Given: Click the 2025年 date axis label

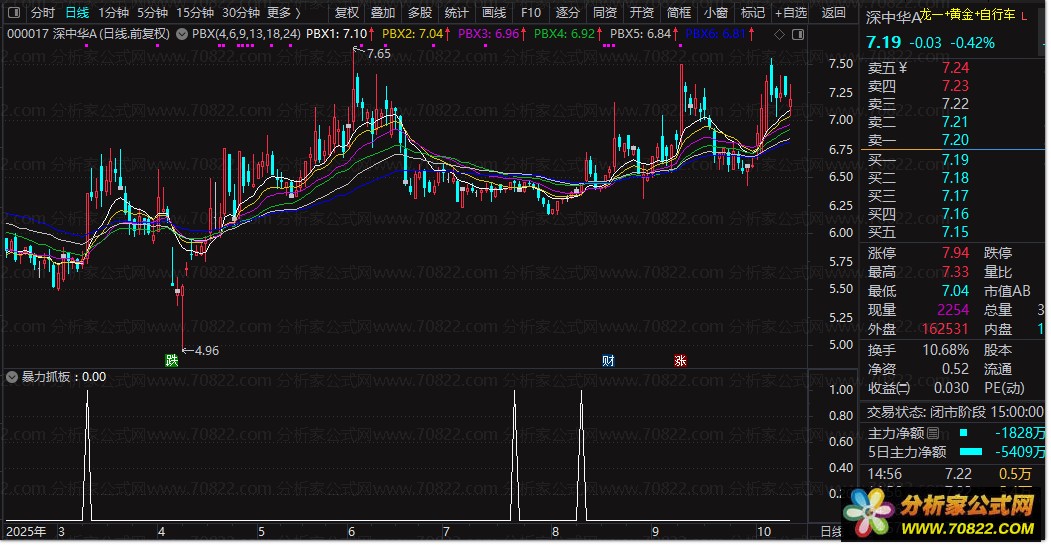Looking at the screenshot, I should pos(26,532).
